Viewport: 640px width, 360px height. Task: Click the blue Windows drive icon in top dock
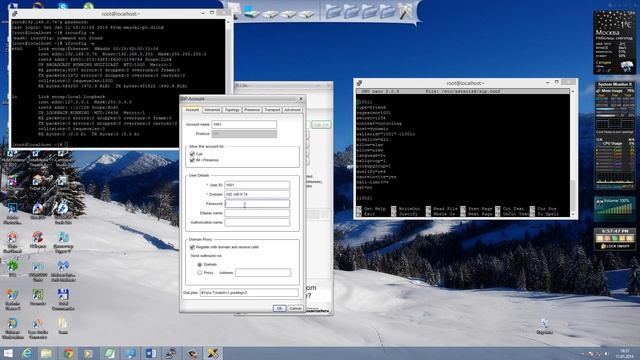[x=252, y=12]
